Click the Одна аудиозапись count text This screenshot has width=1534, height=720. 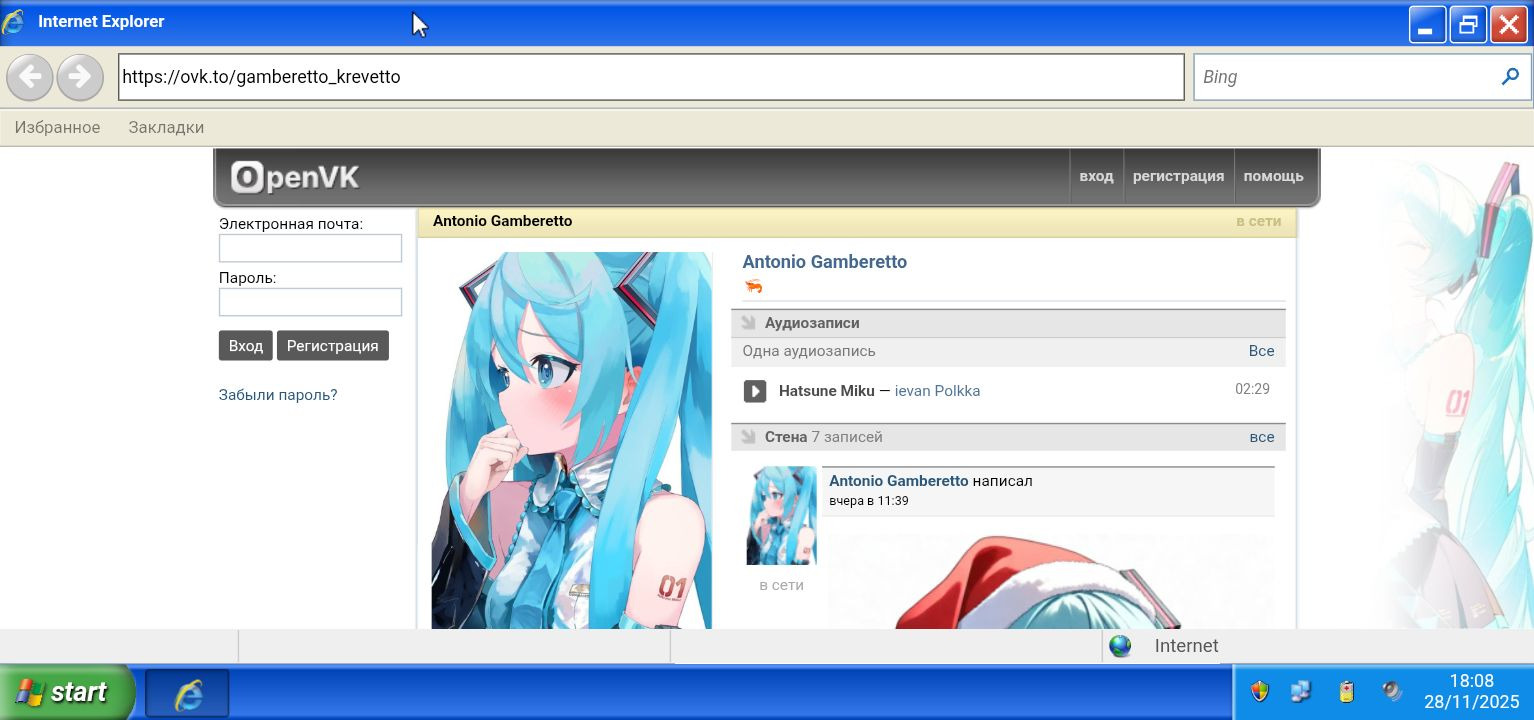[809, 351]
